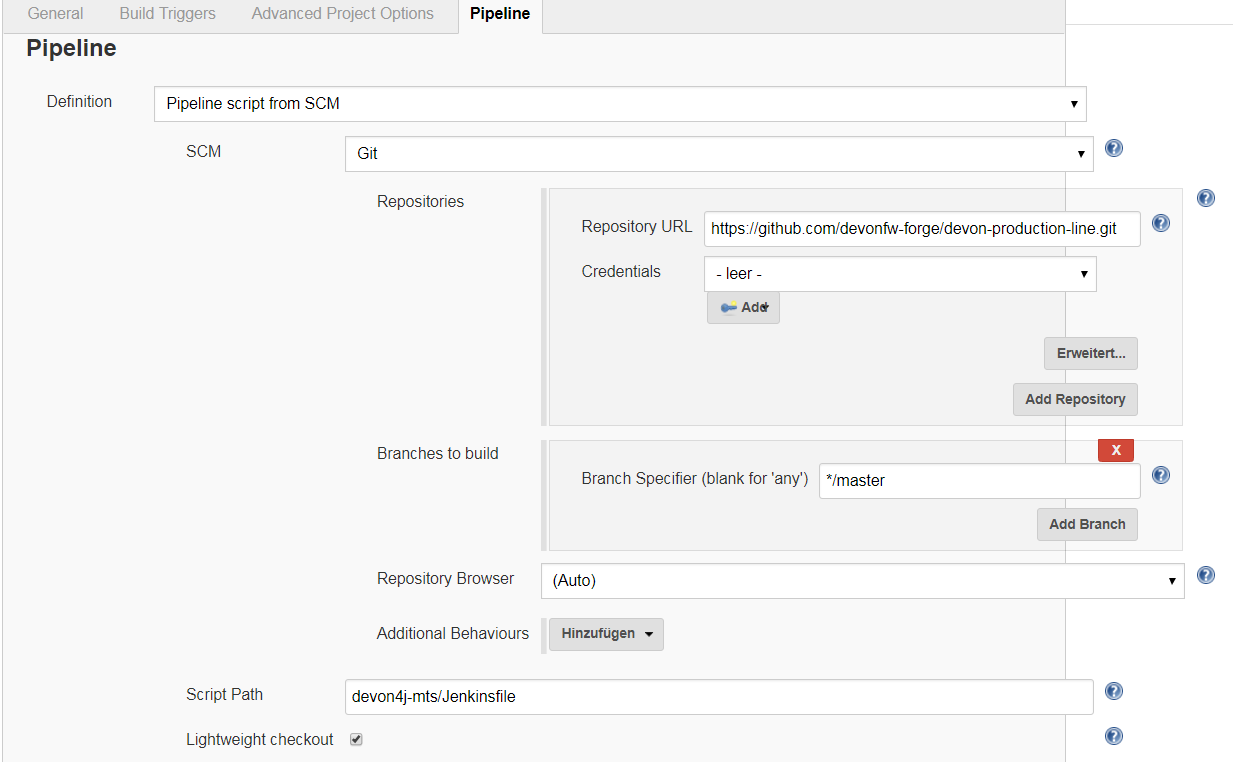Click the Add Repository button
1253x762 pixels.
click(x=1075, y=399)
